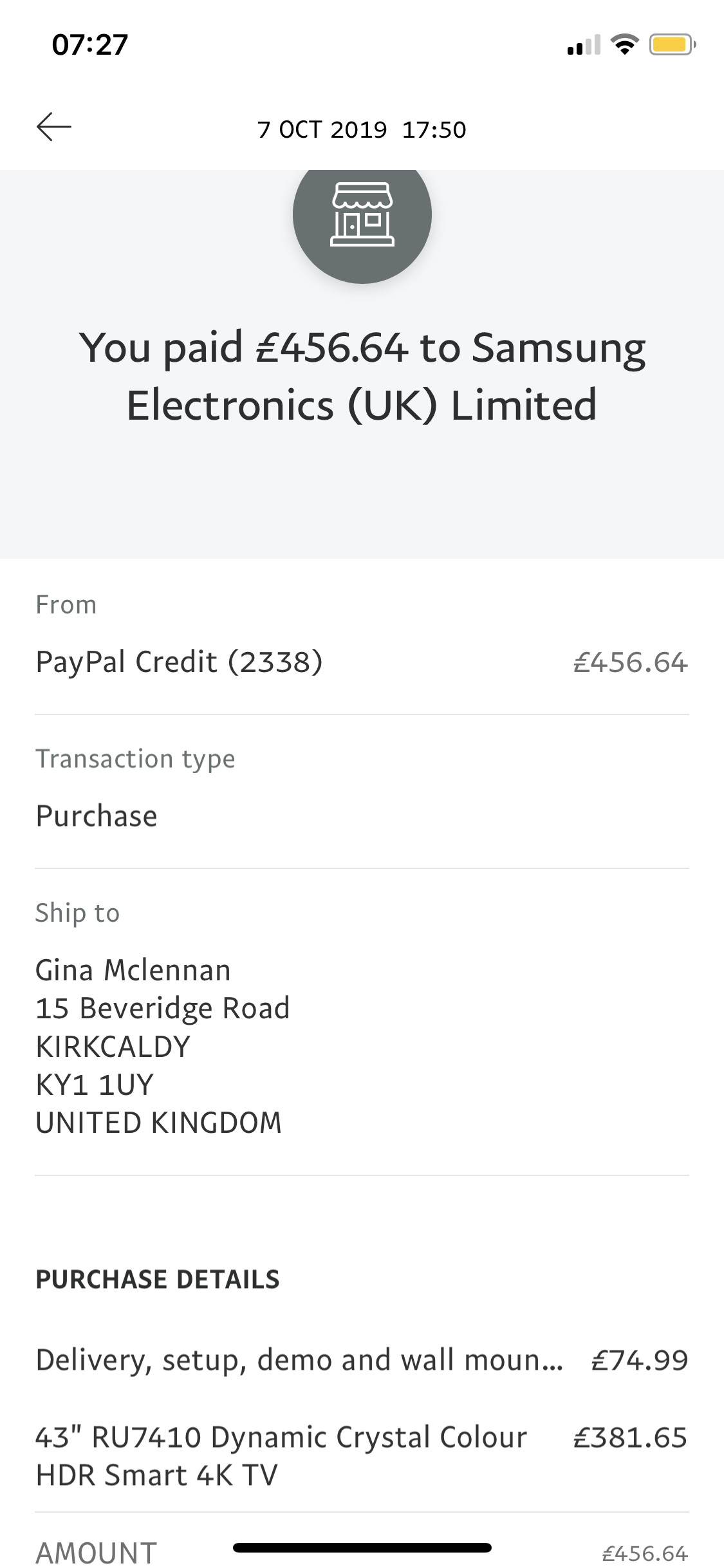Tap the £456.64 PayPal Credit amount
The width and height of the screenshot is (724, 1568).
(x=630, y=663)
